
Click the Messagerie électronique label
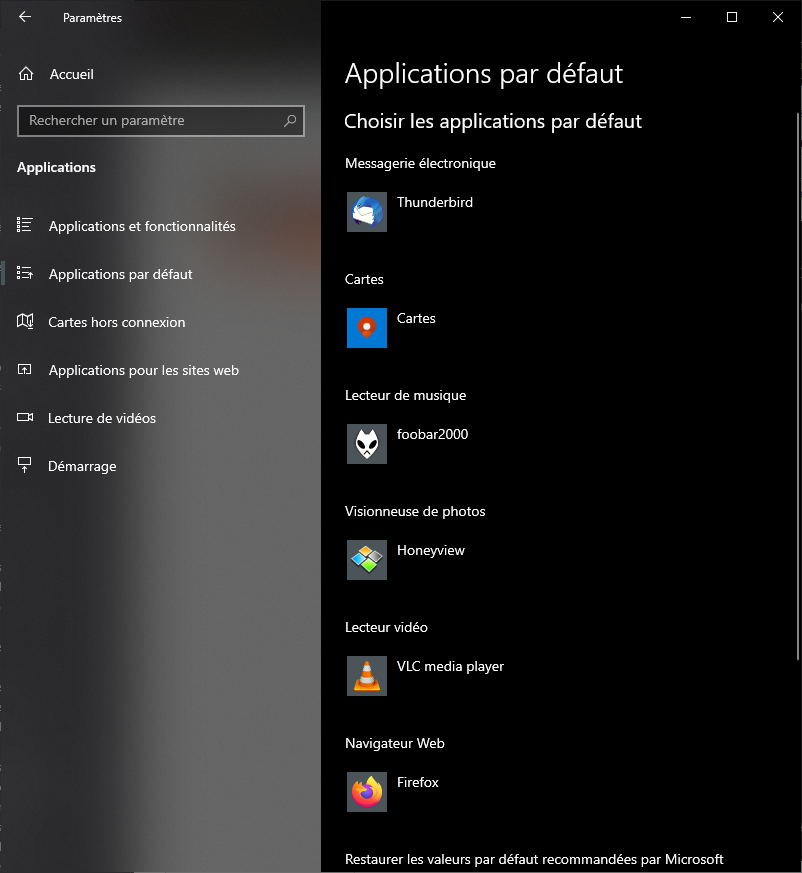420,163
